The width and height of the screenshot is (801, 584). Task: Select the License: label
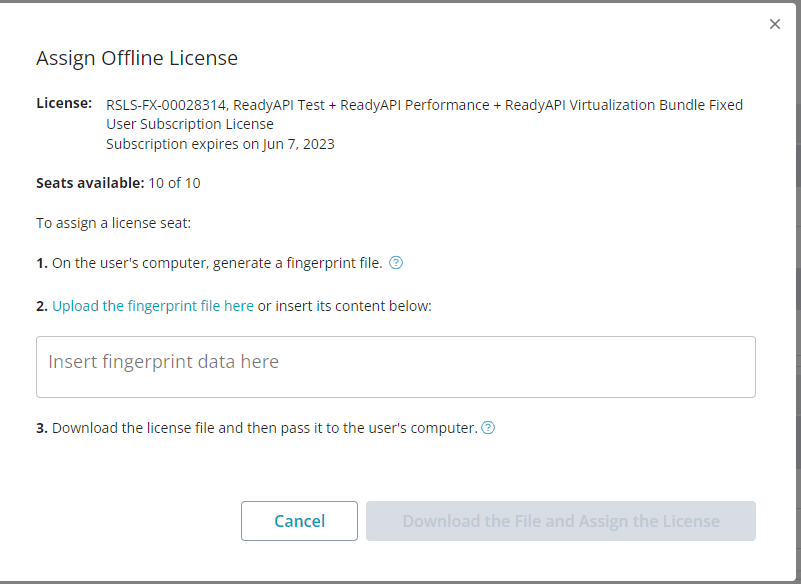pos(64,103)
